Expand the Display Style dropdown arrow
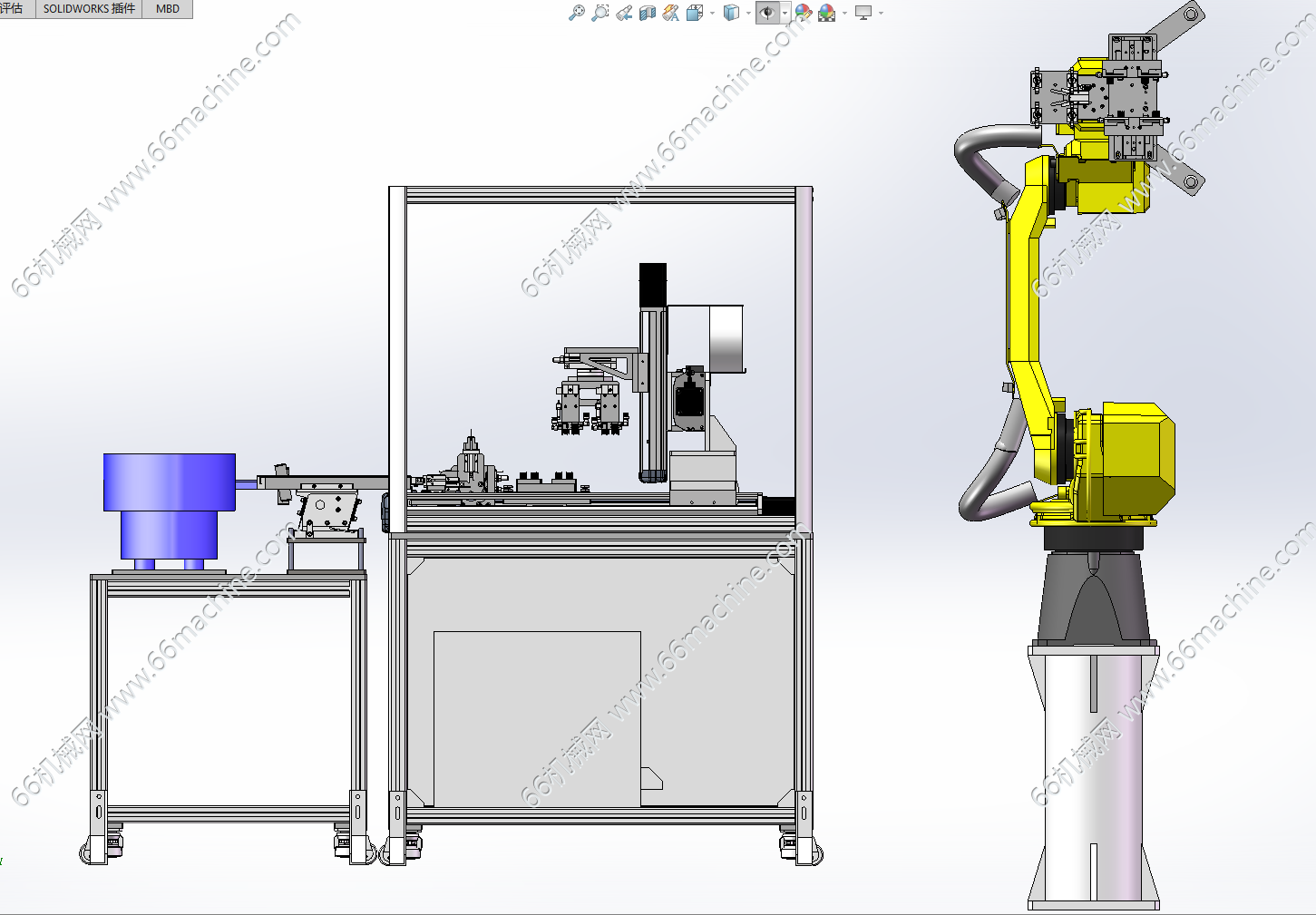 pos(748,14)
